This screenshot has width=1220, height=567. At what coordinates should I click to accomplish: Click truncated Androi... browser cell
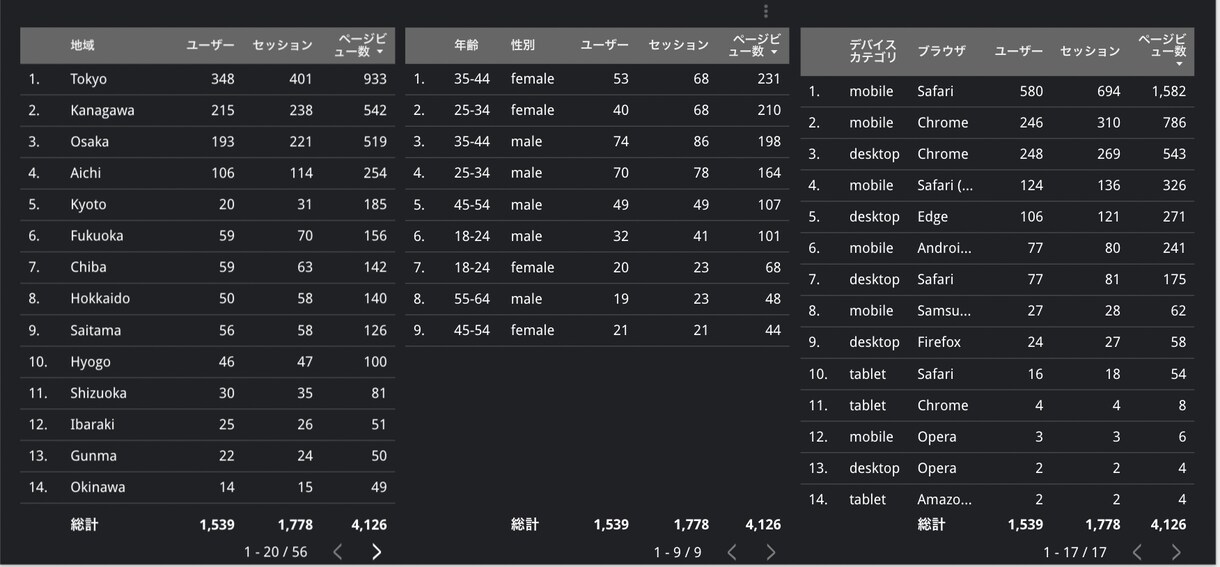[944, 248]
